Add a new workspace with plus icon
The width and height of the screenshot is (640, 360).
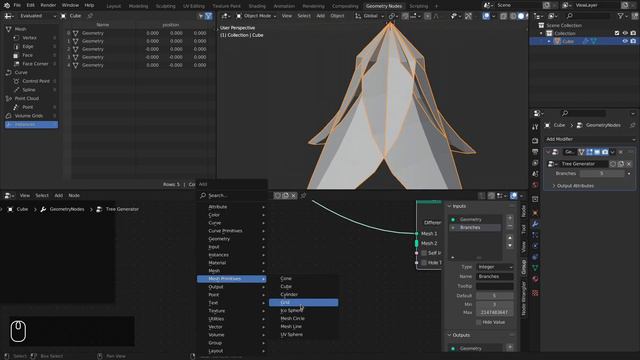(x=436, y=6)
